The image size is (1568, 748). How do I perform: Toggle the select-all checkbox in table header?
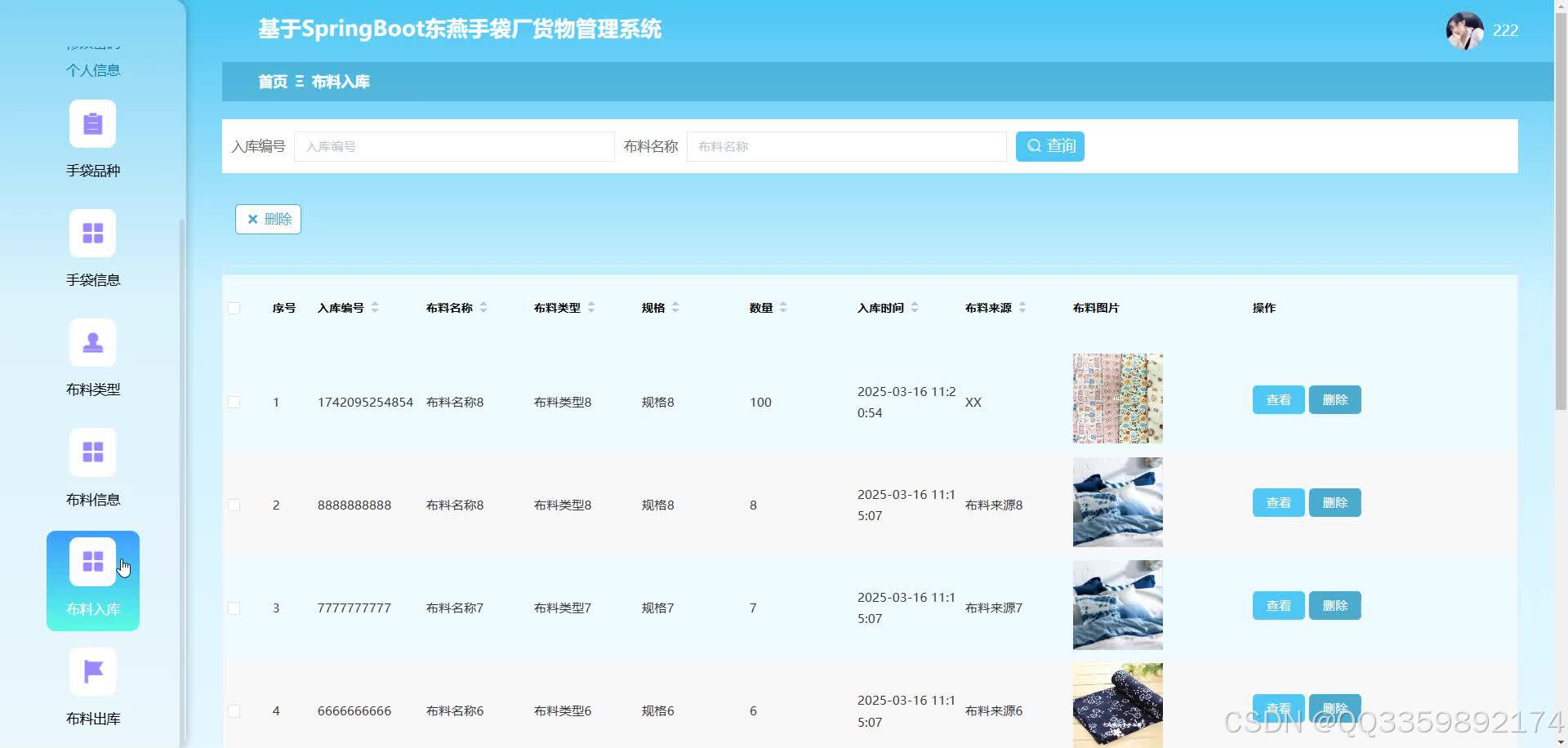[x=234, y=308]
